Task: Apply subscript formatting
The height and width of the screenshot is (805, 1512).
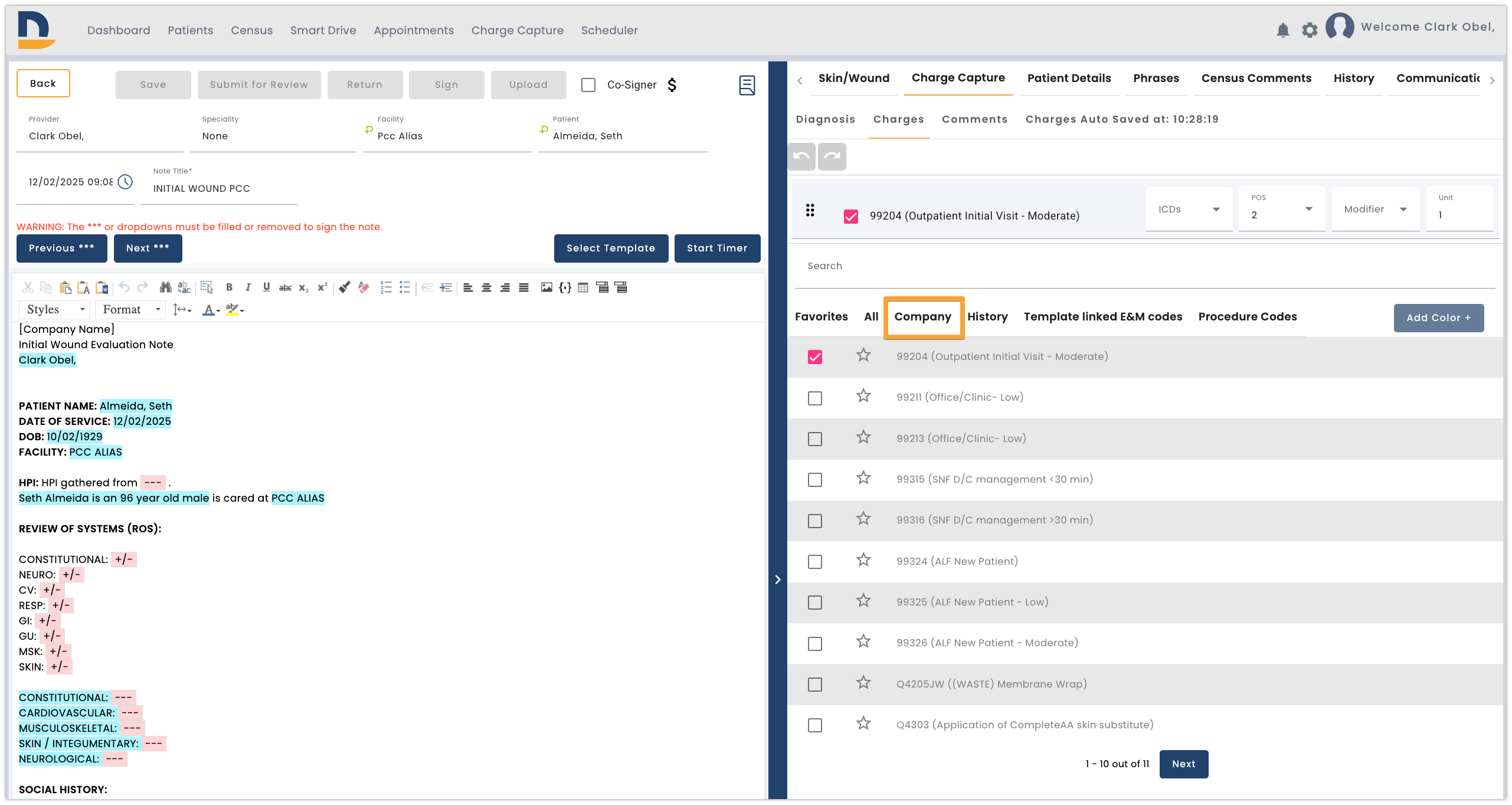Action: coord(303,287)
